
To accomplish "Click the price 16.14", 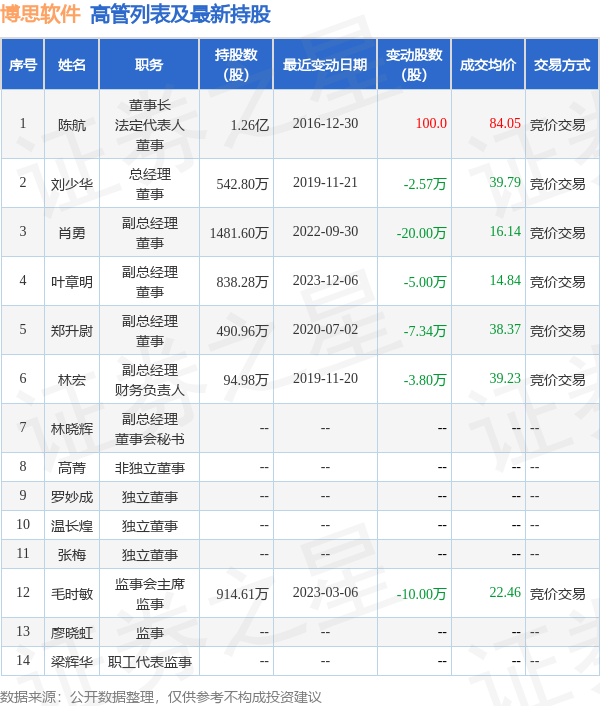I will [x=505, y=231].
